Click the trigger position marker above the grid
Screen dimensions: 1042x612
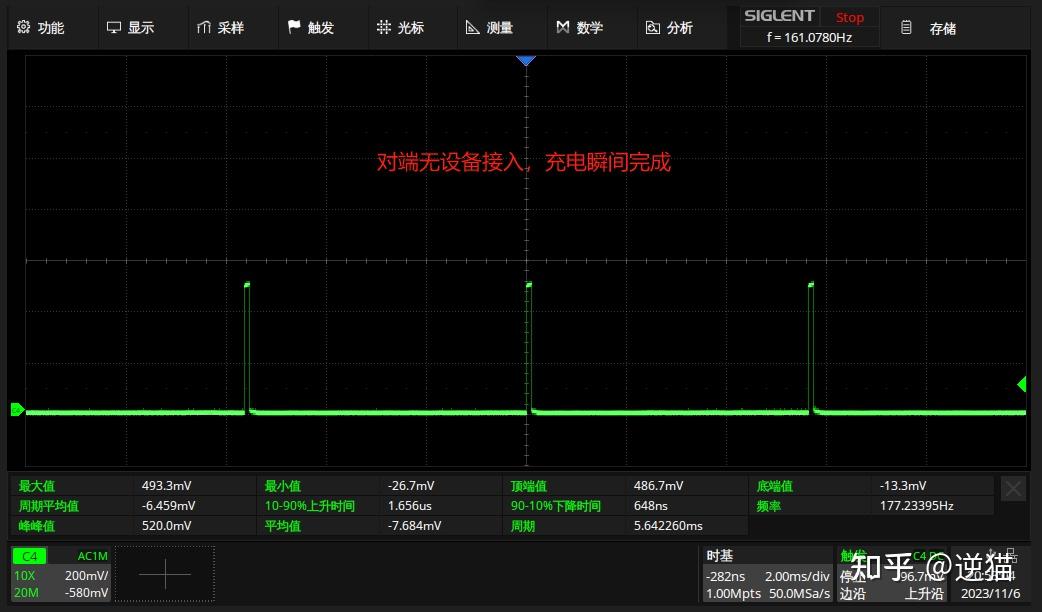(526, 60)
